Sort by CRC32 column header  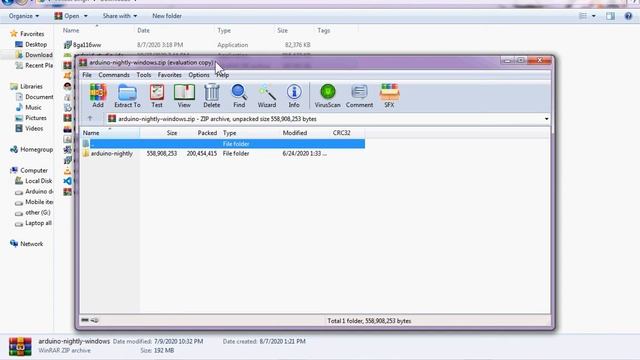[x=342, y=133]
